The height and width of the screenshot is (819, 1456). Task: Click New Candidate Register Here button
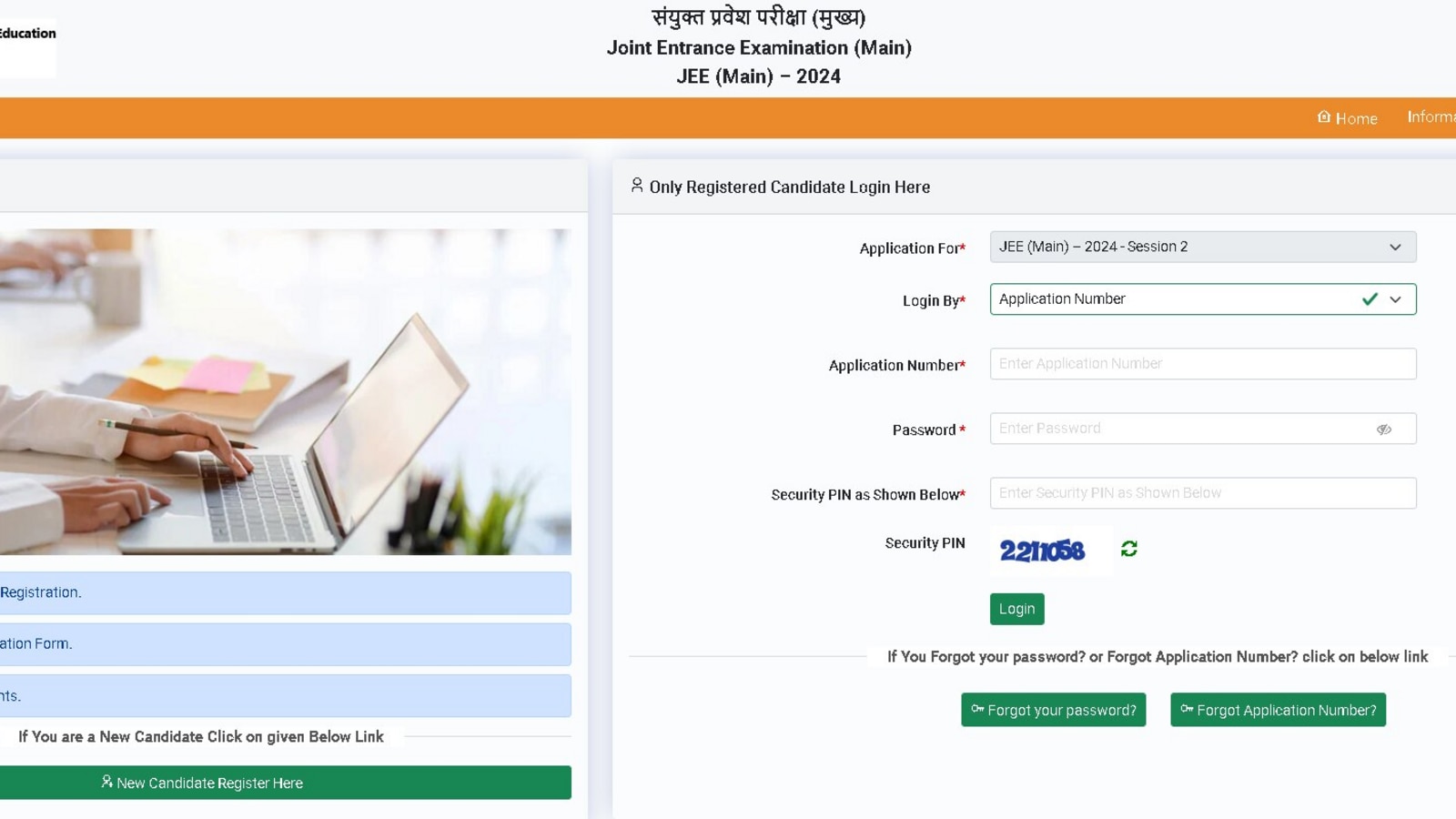(286, 783)
